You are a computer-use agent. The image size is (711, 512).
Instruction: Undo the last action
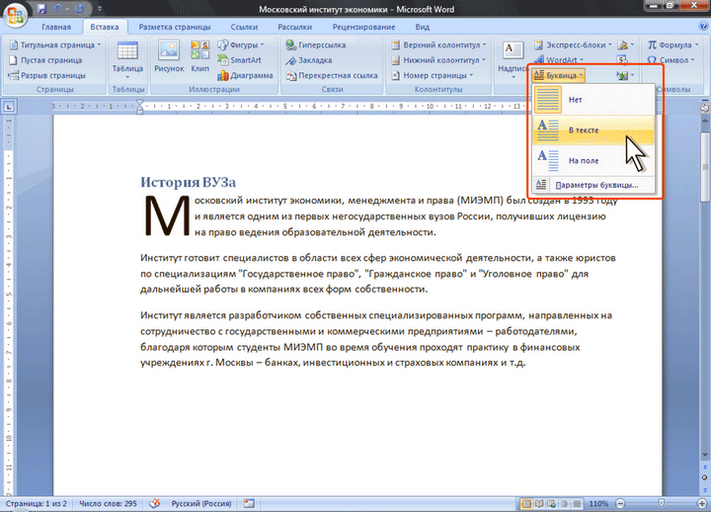pyautogui.click(x=58, y=9)
